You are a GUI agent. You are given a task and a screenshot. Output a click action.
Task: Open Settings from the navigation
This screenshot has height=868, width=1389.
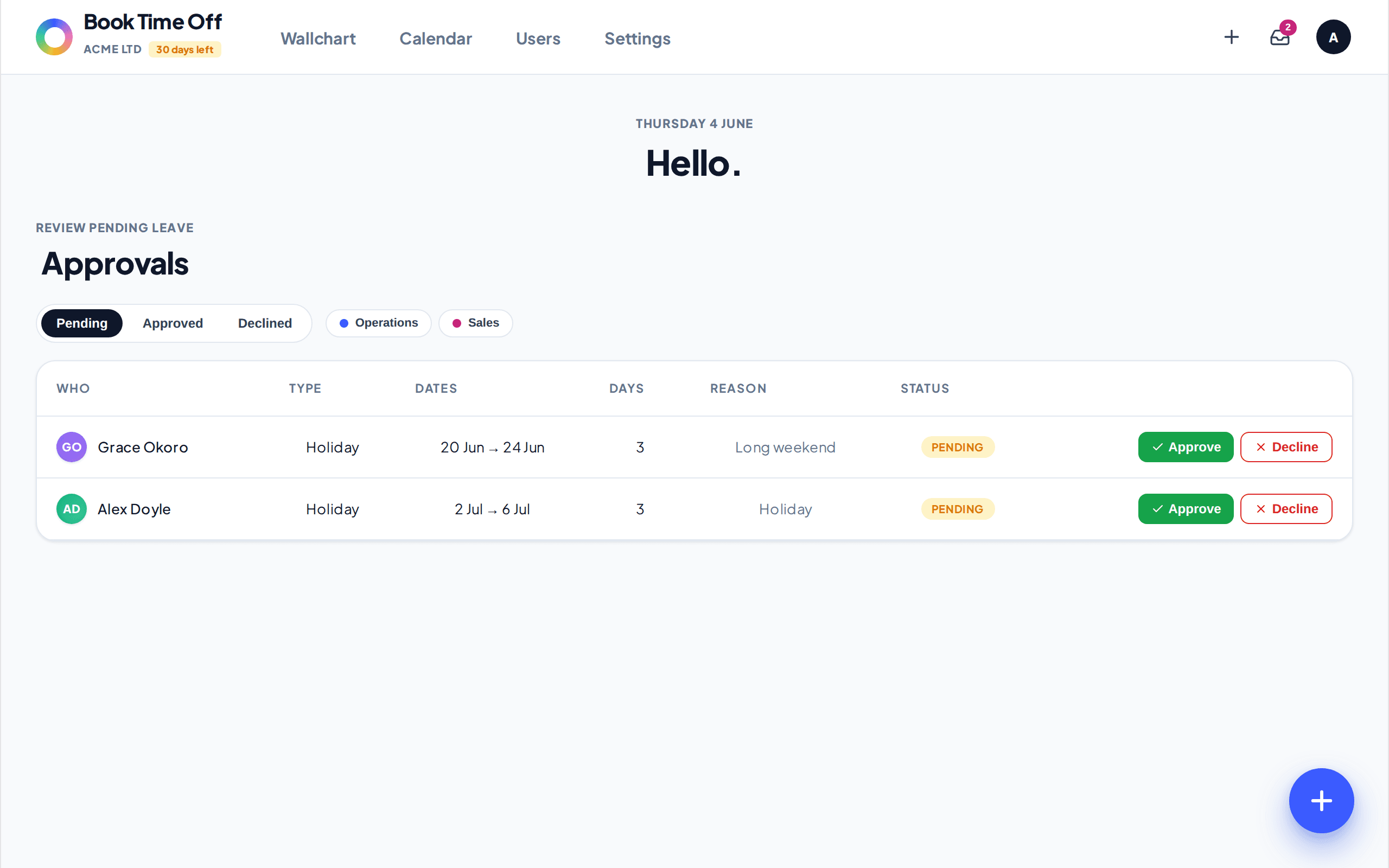(x=637, y=39)
